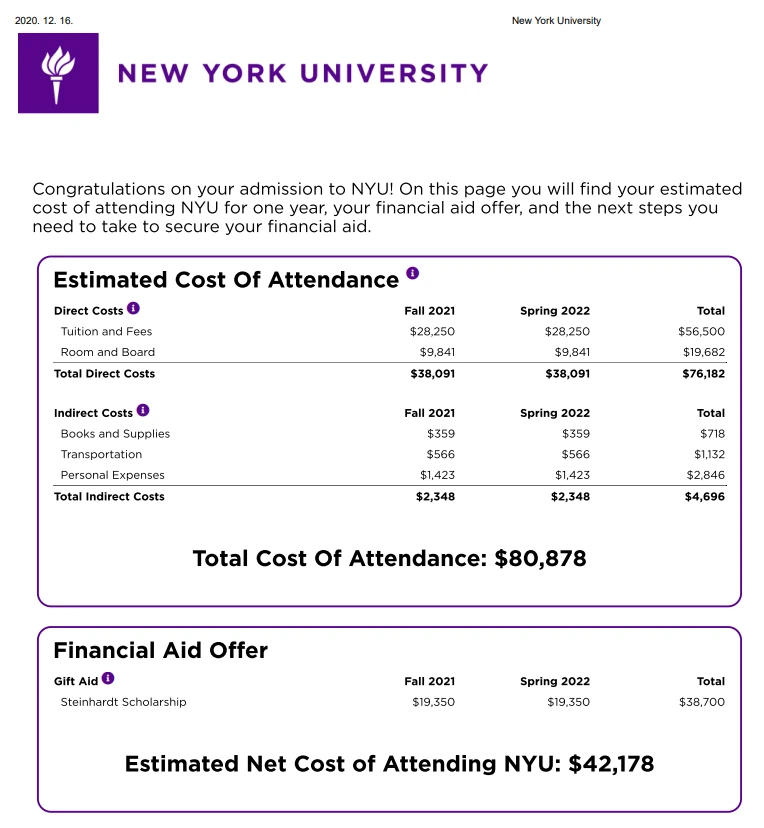Click the Steinhardt Scholarship entry
This screenshot has height=828, width=764.
click(x=123, y=702)
